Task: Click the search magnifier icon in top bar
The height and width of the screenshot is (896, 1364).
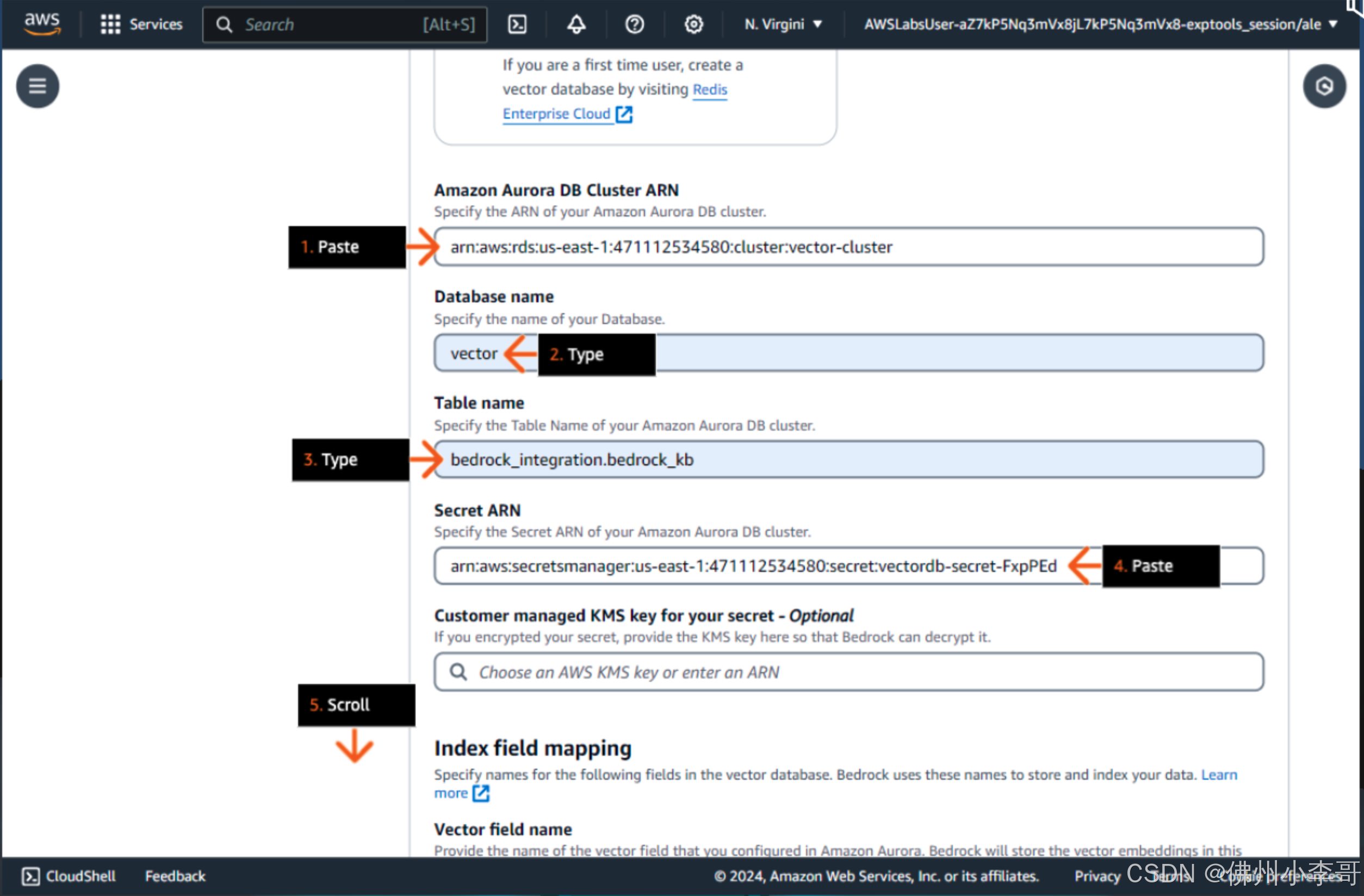Action: (x=224, y=24)
